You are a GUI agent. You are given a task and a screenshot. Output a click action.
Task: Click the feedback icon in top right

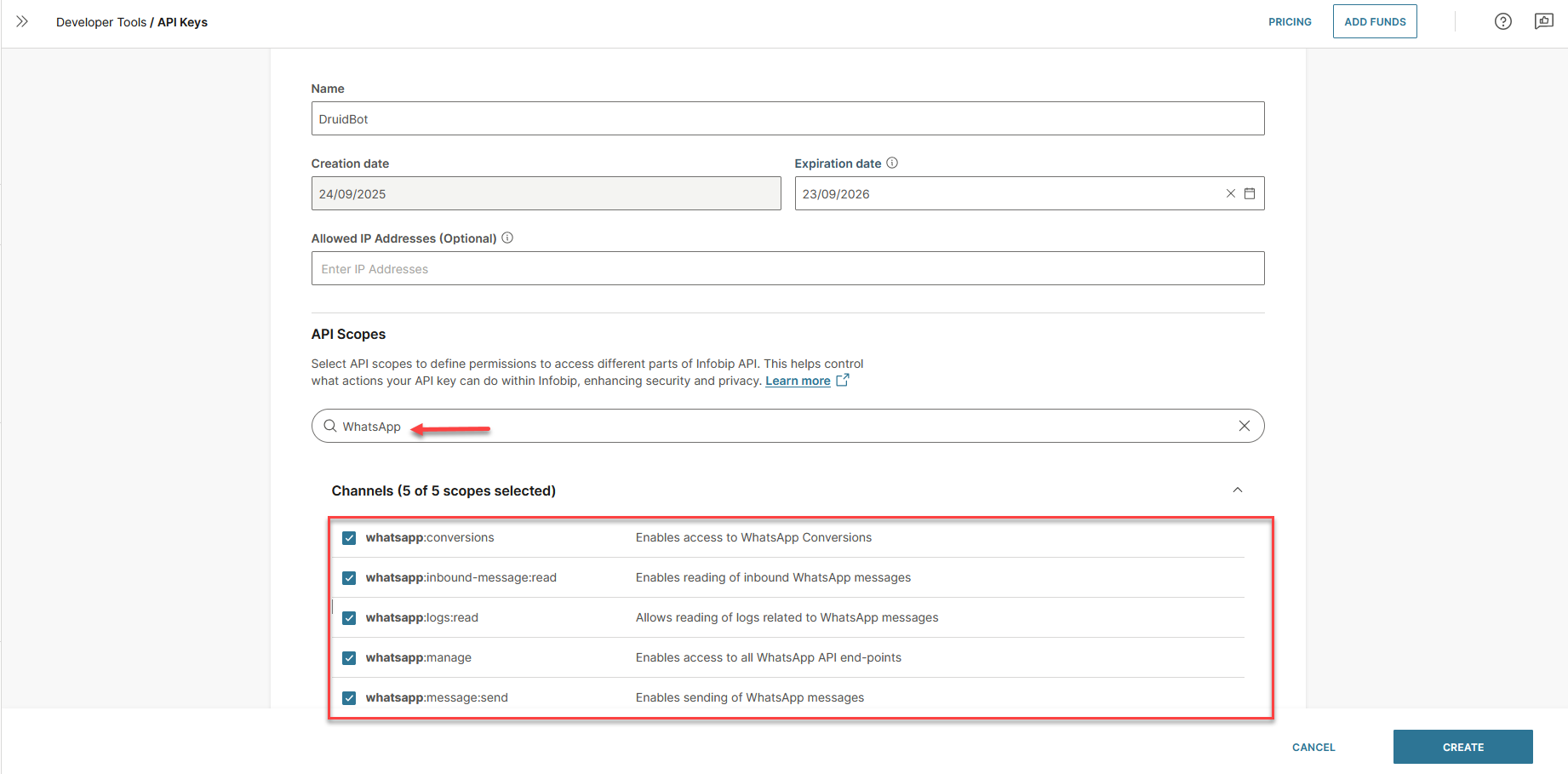pyautogui.click(x=1543, y=21)
